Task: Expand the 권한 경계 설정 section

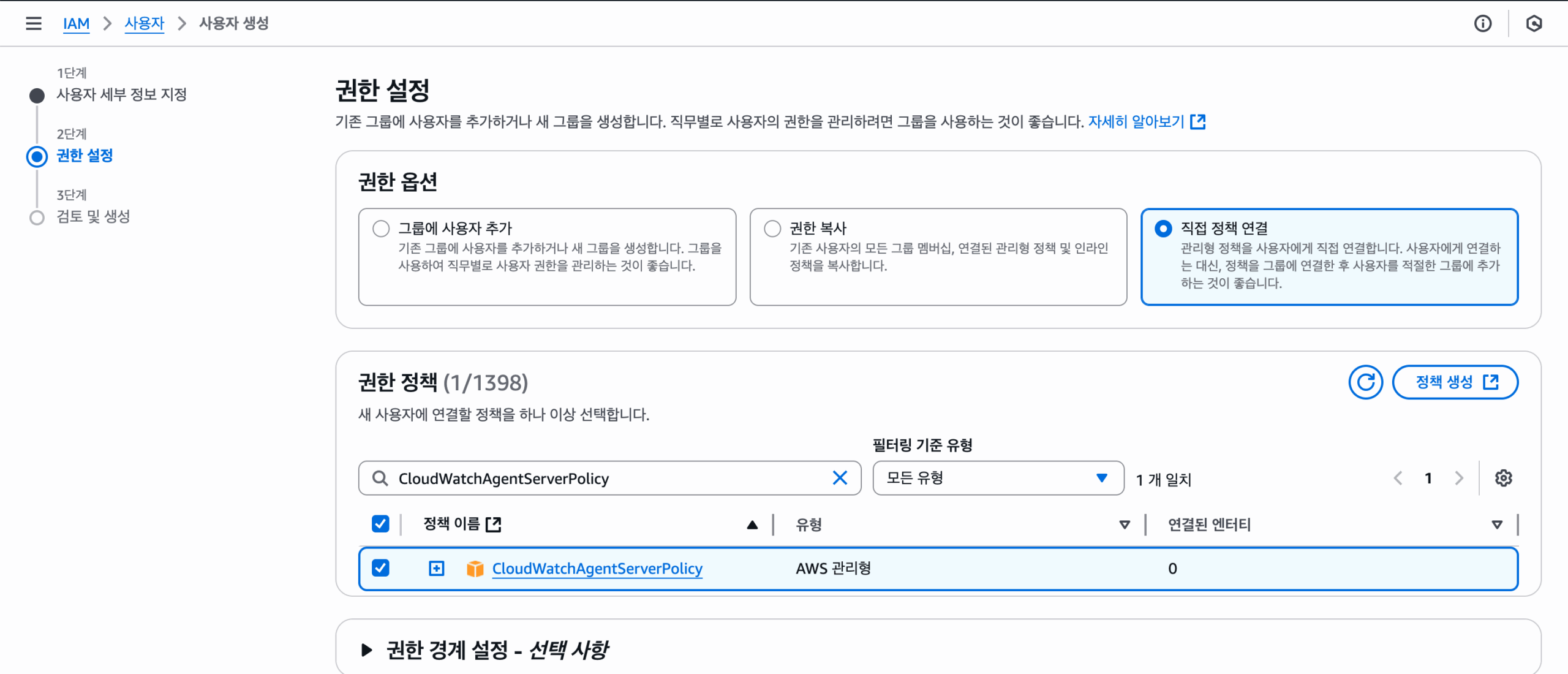Action: pyautogui.click(x=367, y=649)
